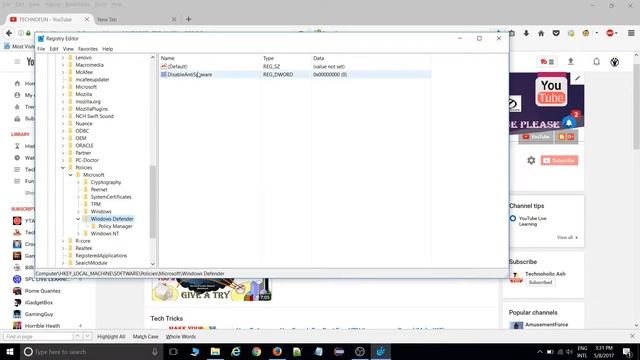Image resolution: width=640 pixels, height=360 pixels.
Task: Select the PC-Doctor key
Action: (87, 160)
